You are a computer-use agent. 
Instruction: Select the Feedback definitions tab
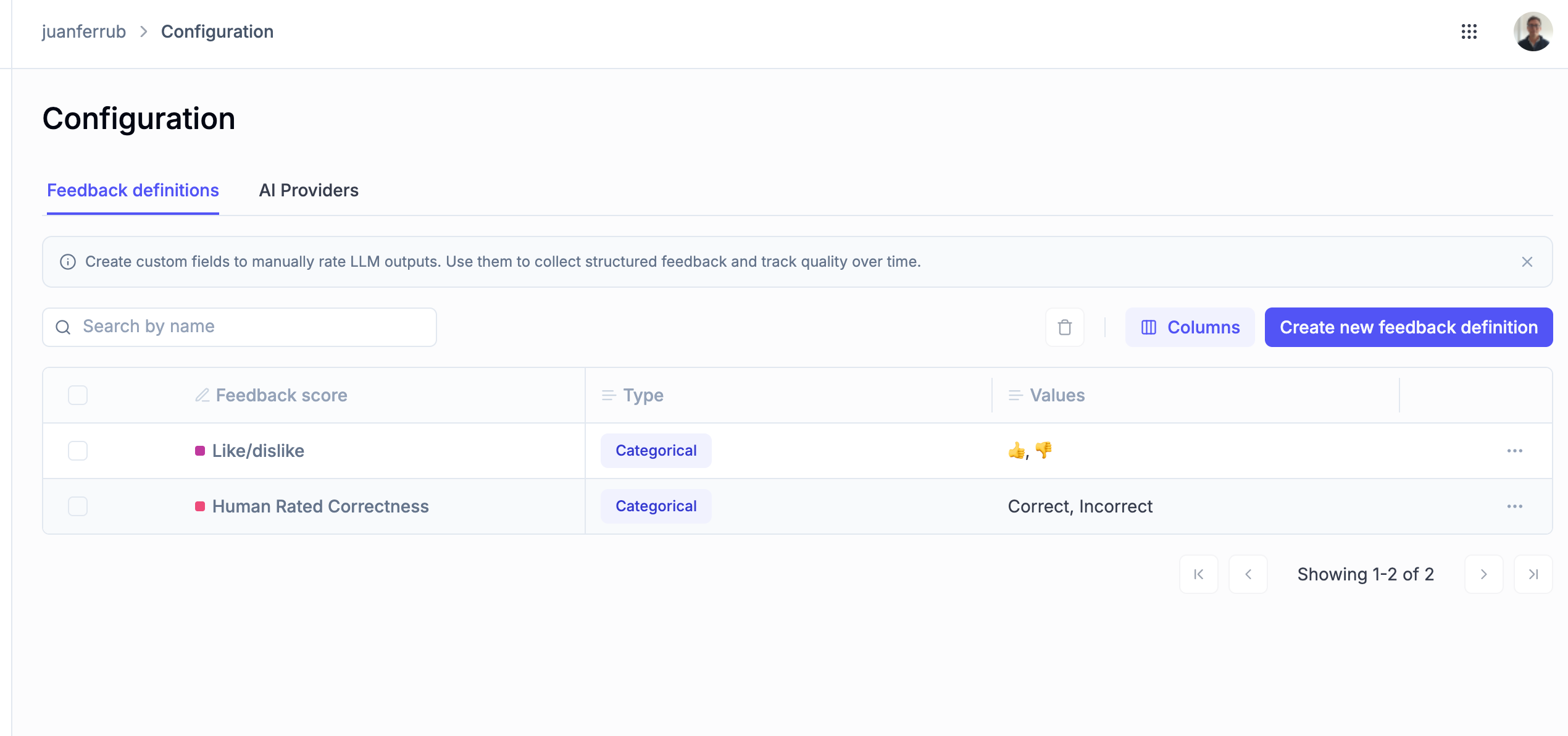[x=133, y=190]
